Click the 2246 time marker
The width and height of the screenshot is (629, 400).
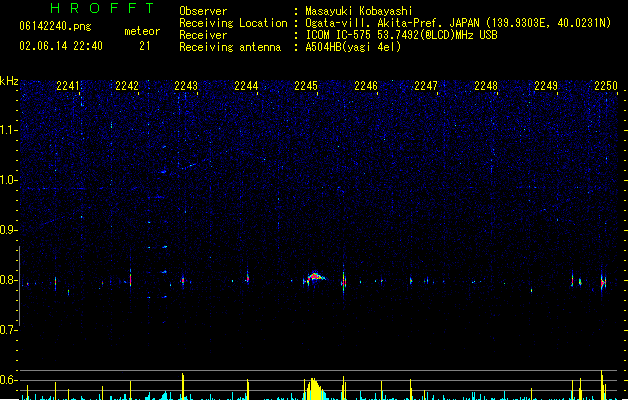pyautogui.click(x=366, y=86)
